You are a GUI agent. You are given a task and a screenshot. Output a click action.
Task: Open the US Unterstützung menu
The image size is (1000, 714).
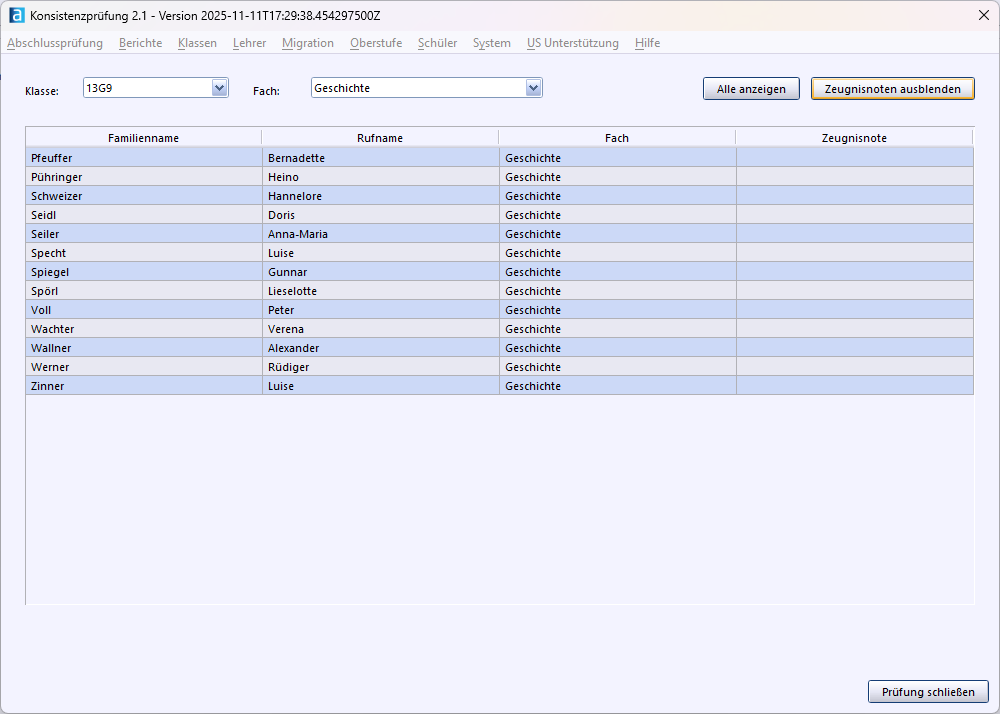point(573,43)
